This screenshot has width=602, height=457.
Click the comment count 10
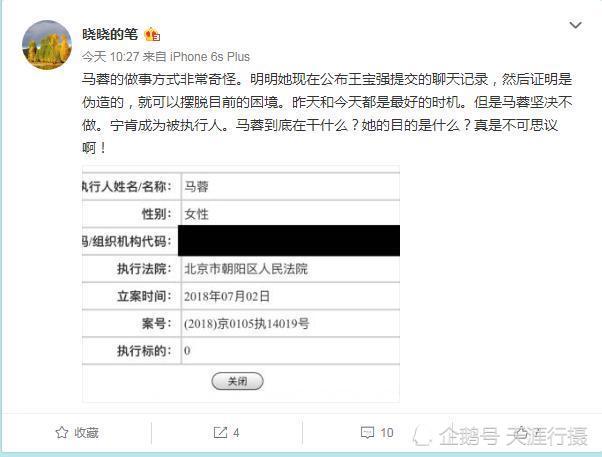[x=387, y=433]
